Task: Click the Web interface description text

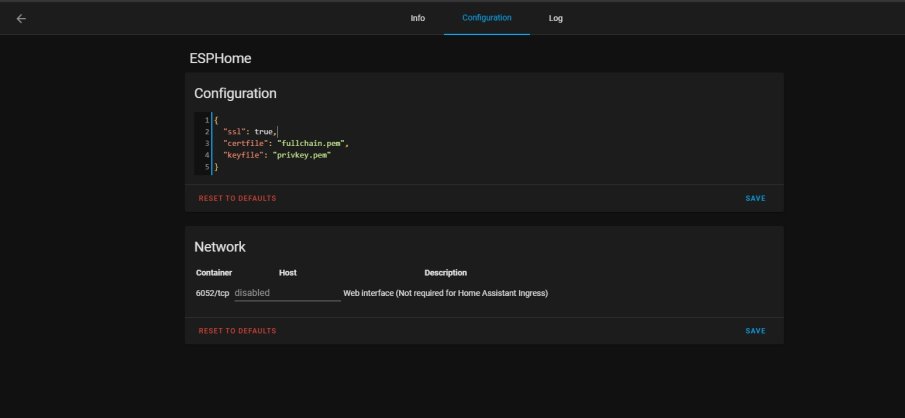Action: pyautogui.click(x=445, y=293)
